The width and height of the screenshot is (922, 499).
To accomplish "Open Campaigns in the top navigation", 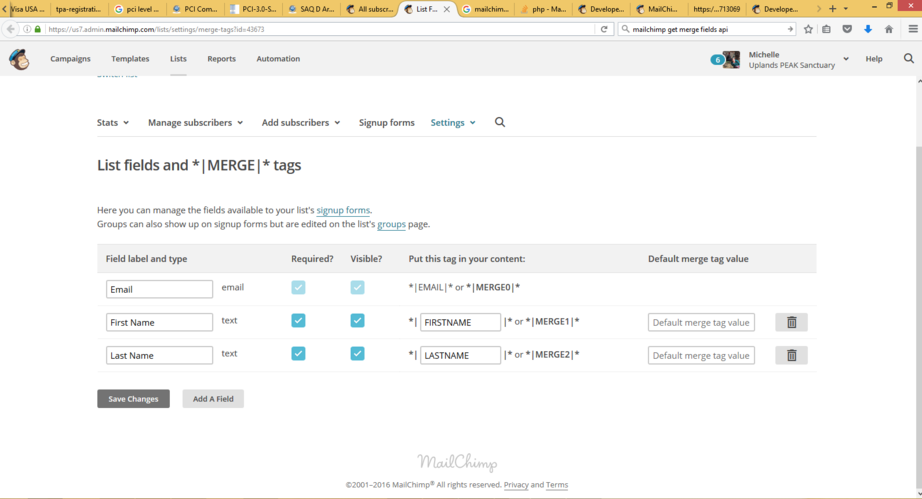I will click(x=71, y=59).
